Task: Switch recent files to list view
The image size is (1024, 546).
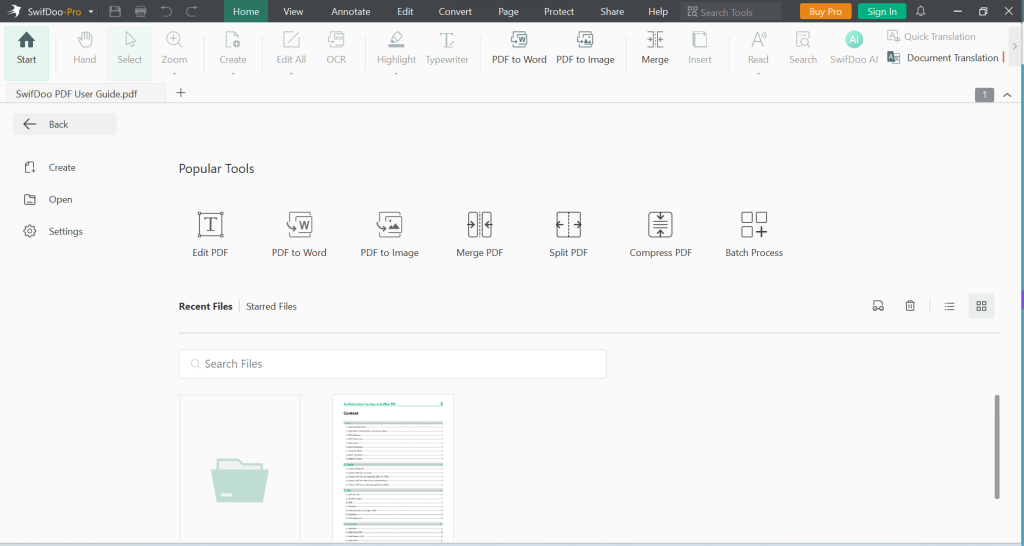Action: (x=950, y=306)
